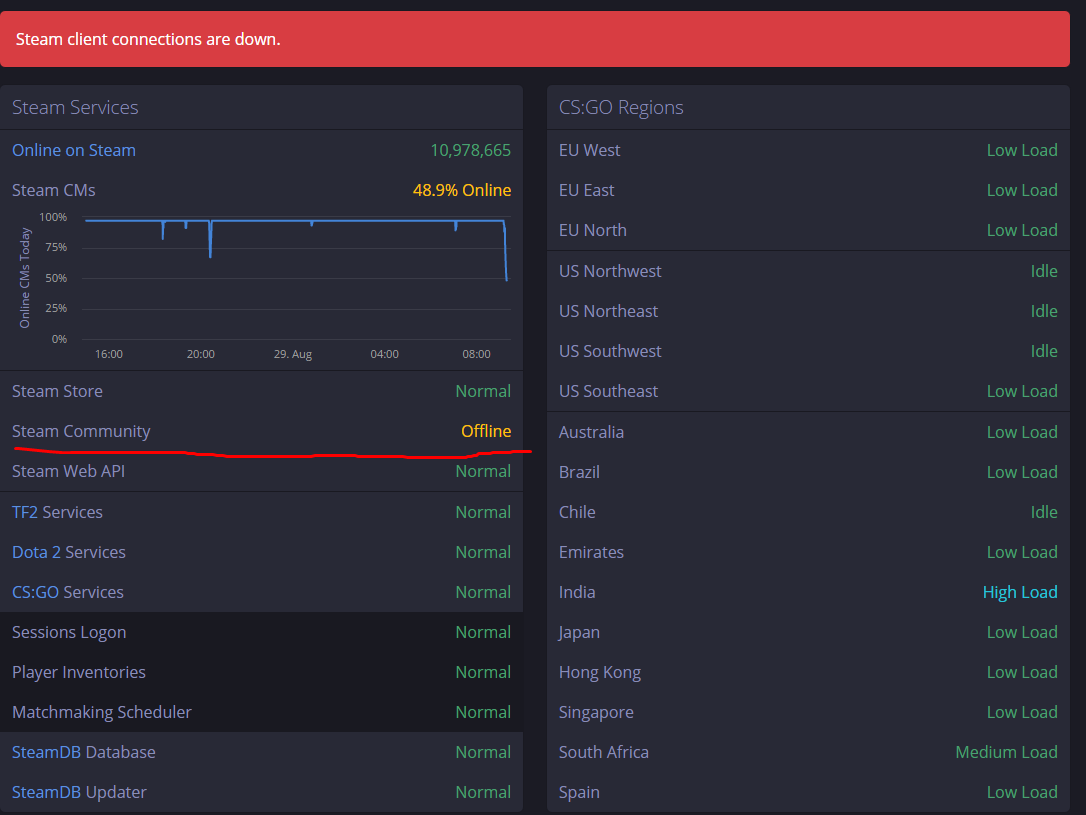Click the Singapore region row
Viewport: 1086px width, 815px height.
point(808,713)
